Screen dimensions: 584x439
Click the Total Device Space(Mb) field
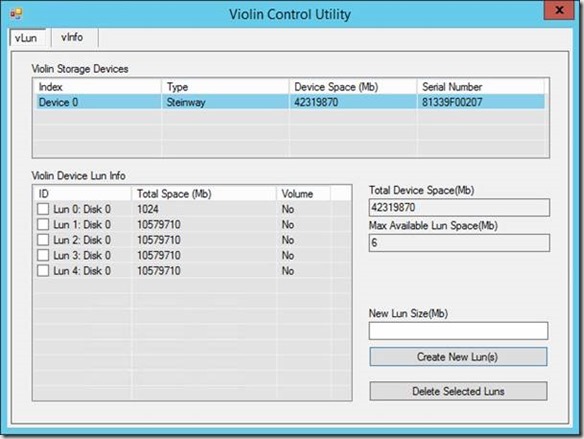(459, 207)
